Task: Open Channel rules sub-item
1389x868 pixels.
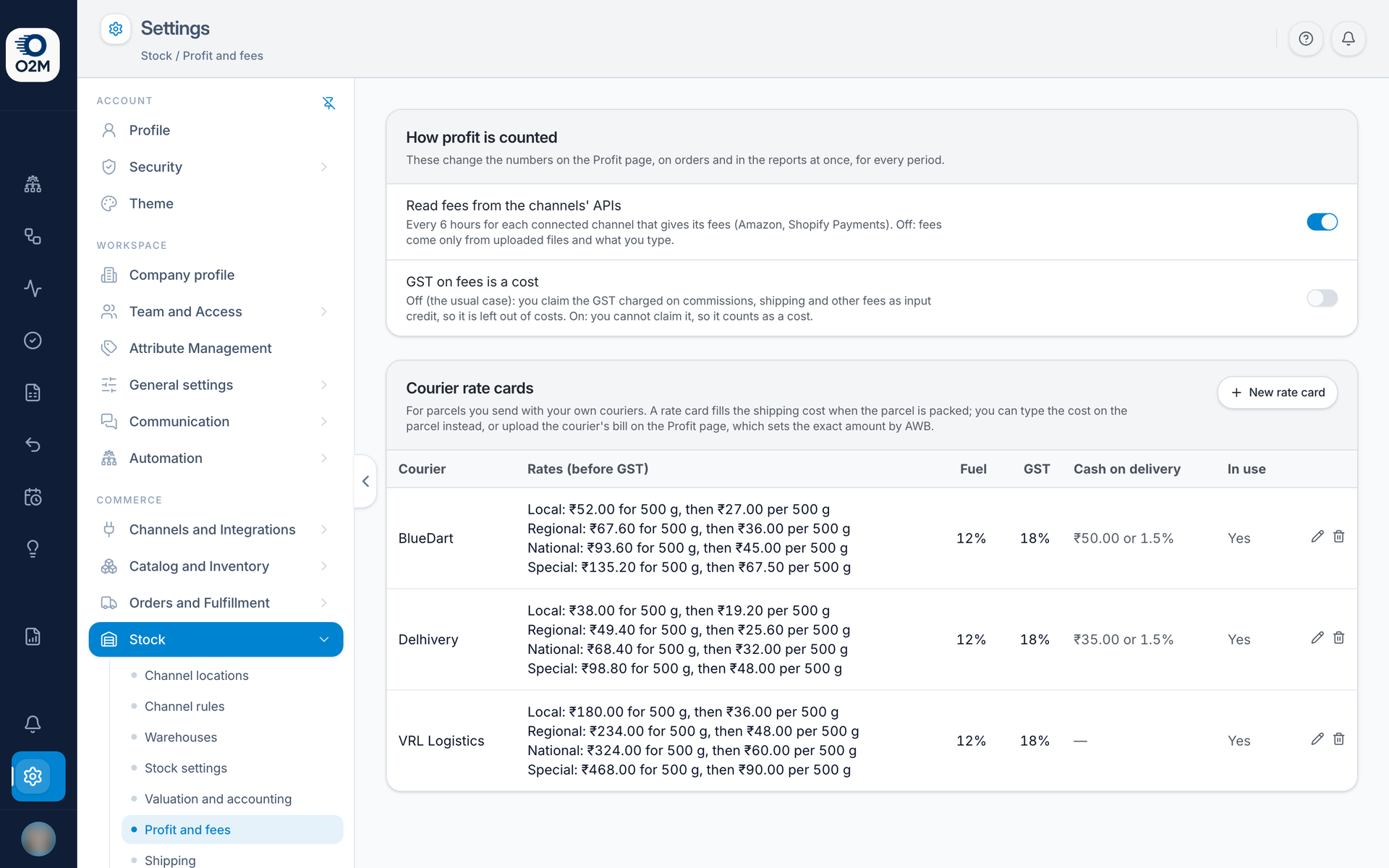Action: (x=232, y=707)
